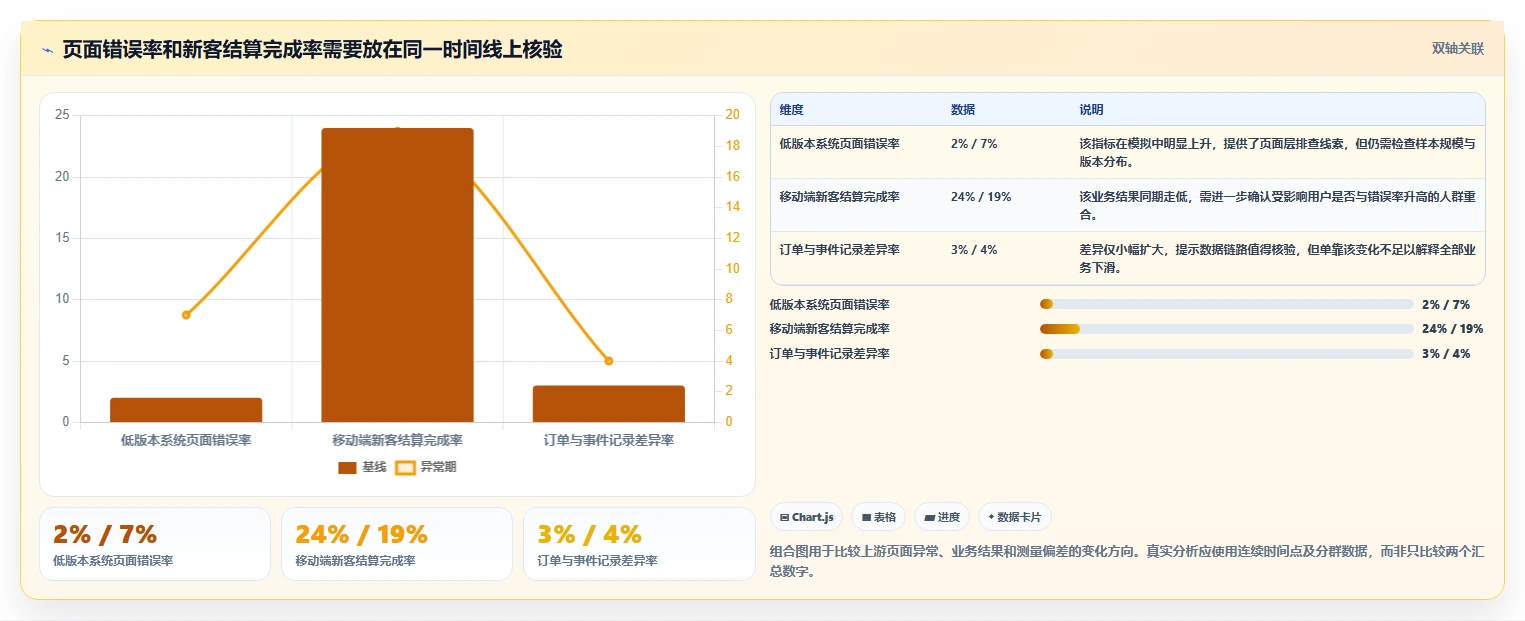This screenshot has width=1525, height=621.
Task: Click the 说明 table column header
Action: [1091, 110]
